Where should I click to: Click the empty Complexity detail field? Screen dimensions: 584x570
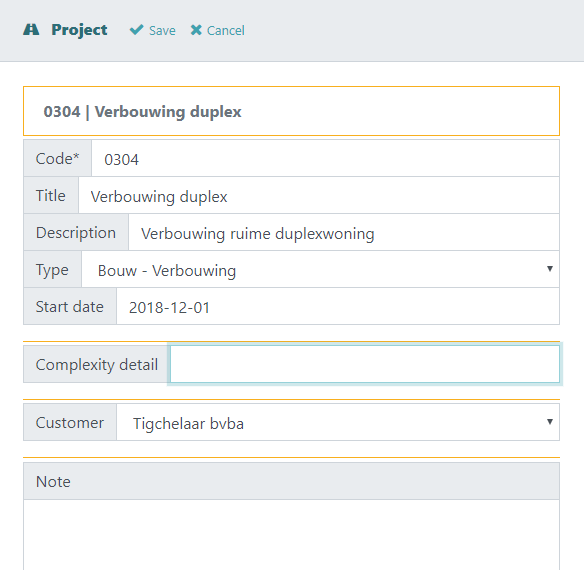coord(365,364)
